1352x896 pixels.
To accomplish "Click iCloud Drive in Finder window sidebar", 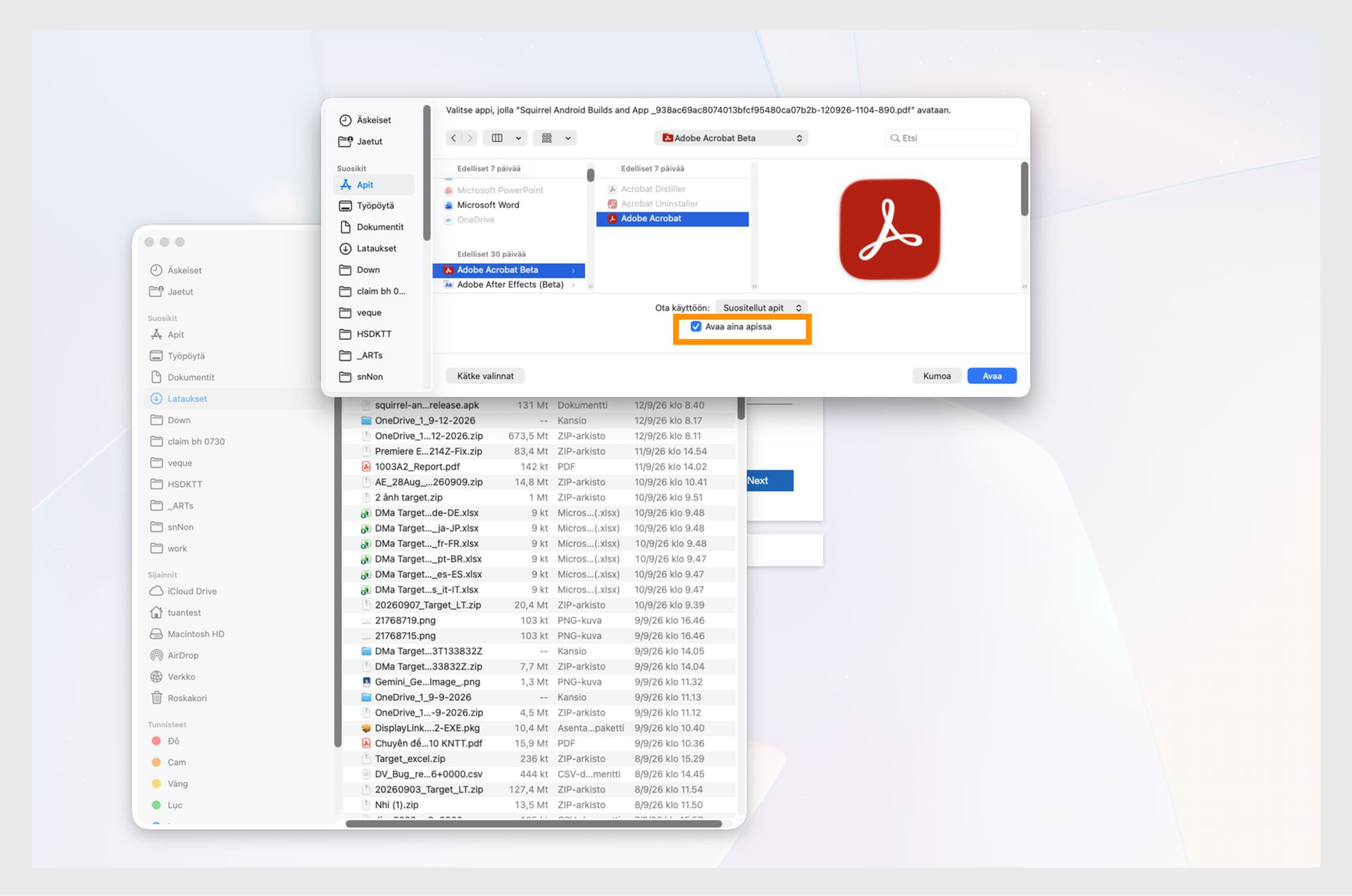I will pyautogui.click(x=192, y=591).
